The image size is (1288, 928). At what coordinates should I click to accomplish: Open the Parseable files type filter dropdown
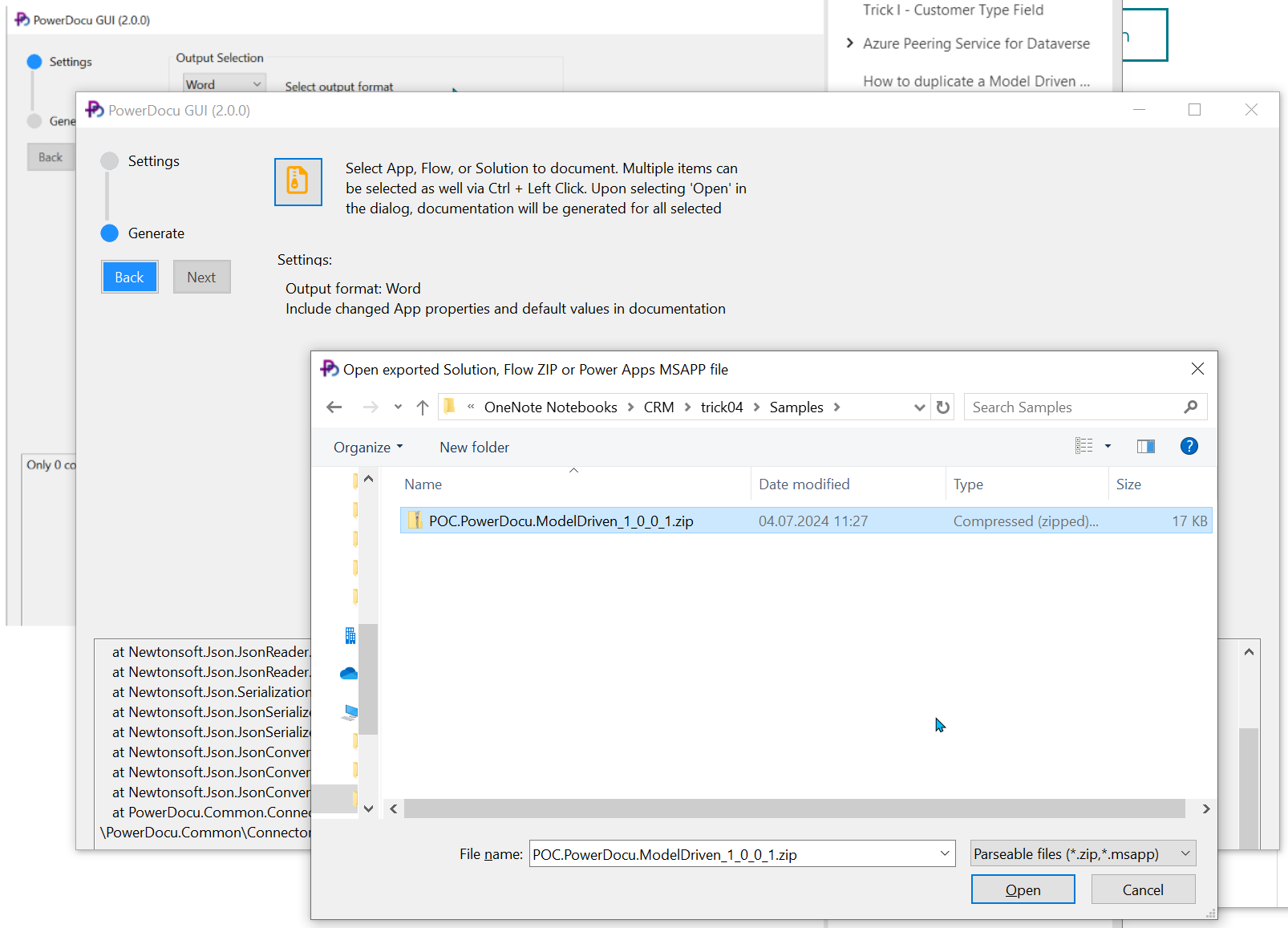click(x=1083, y=853)
